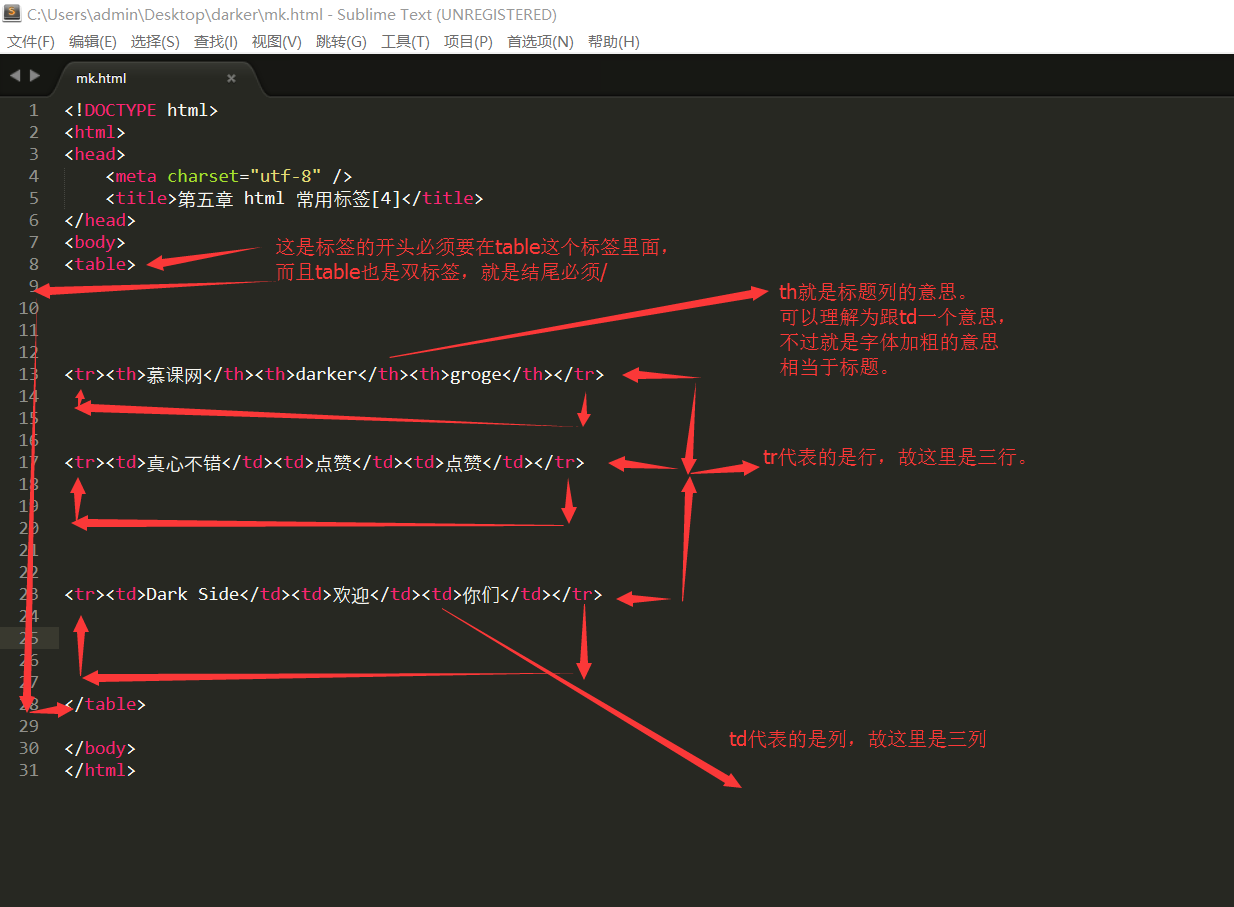The image size is (1234, 907).
Task: Open the 文件(F) menu
Action: point(31,42)
